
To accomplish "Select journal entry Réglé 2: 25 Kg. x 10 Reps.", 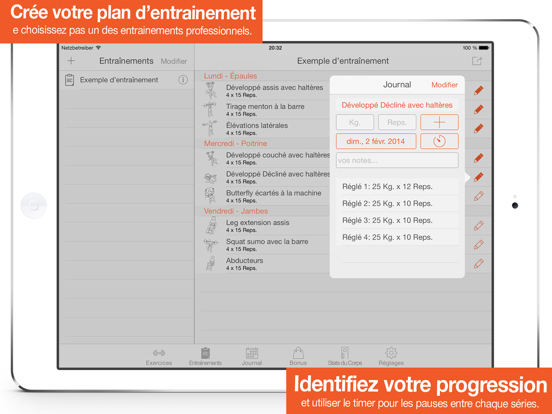I will click(x=397, y=203).
